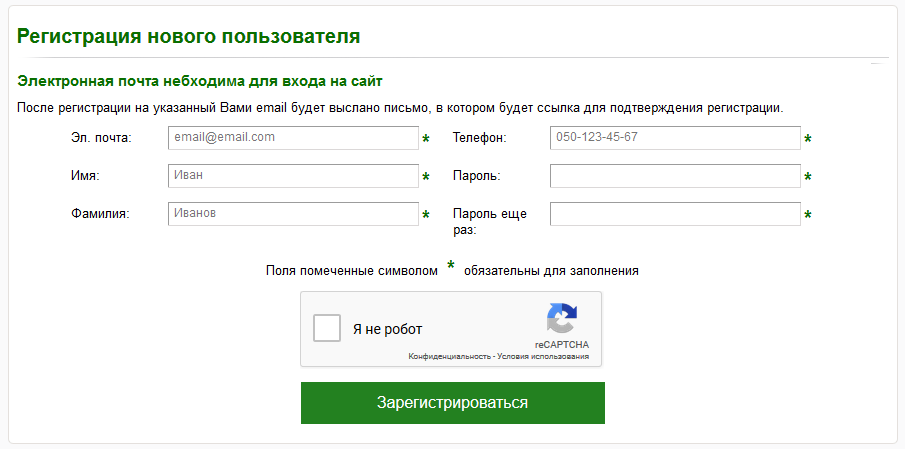Click the Телефон phone number field
The height and width of the screenshot is (449, 905).
(x=675, y=138)
